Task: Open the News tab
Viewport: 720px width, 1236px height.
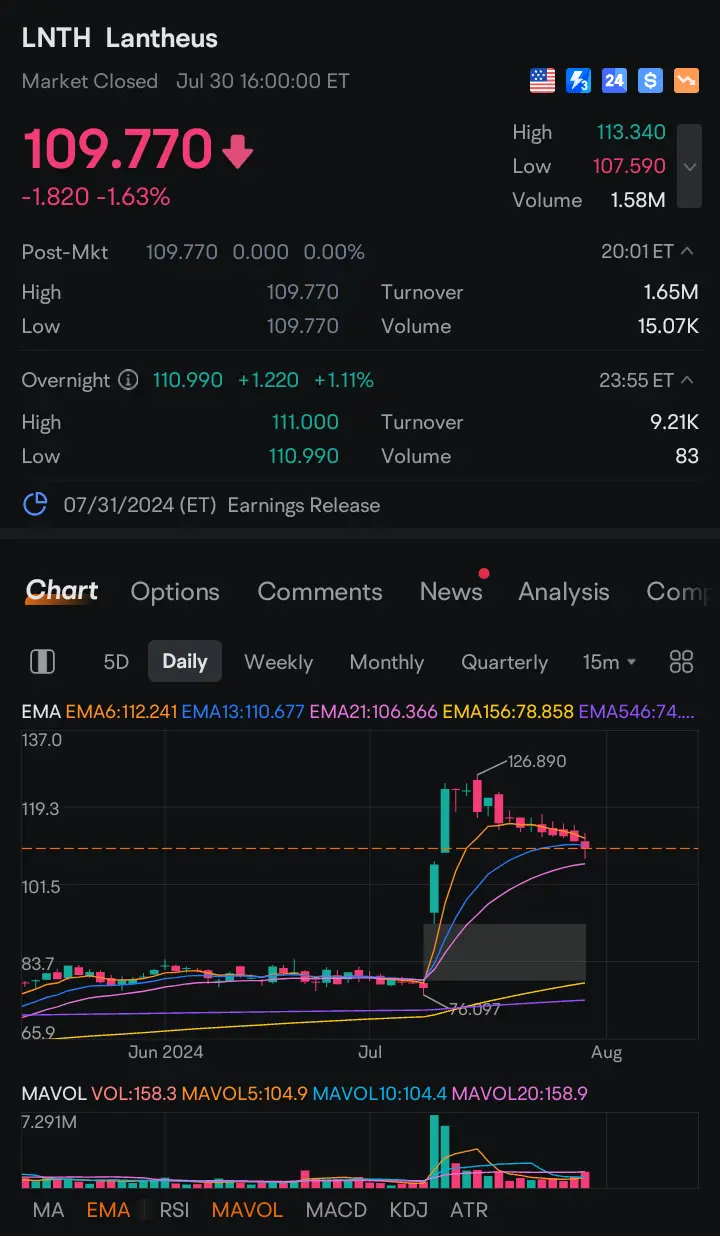Action: [x=451, y=592]
